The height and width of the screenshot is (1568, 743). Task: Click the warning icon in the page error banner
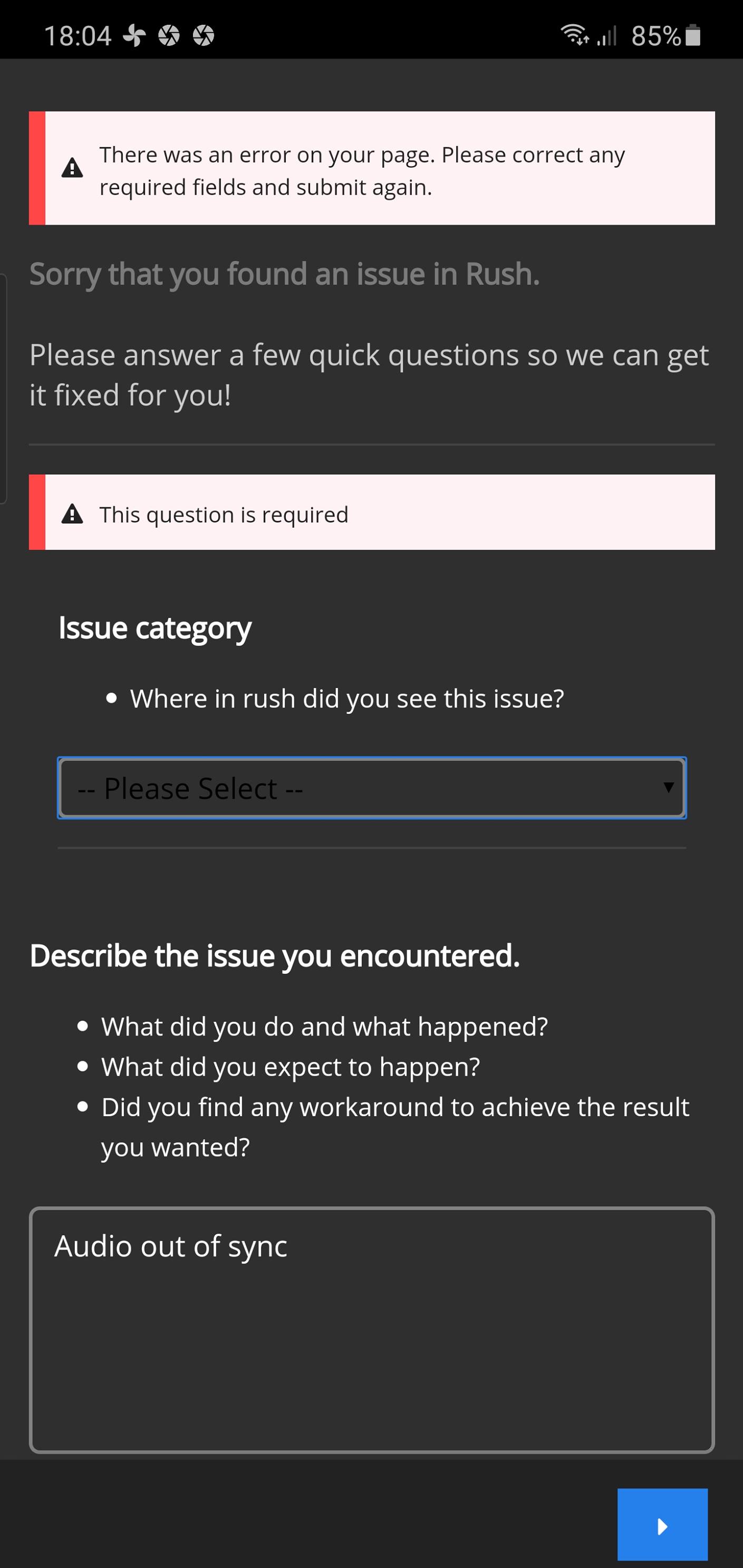tap(72, 168)
